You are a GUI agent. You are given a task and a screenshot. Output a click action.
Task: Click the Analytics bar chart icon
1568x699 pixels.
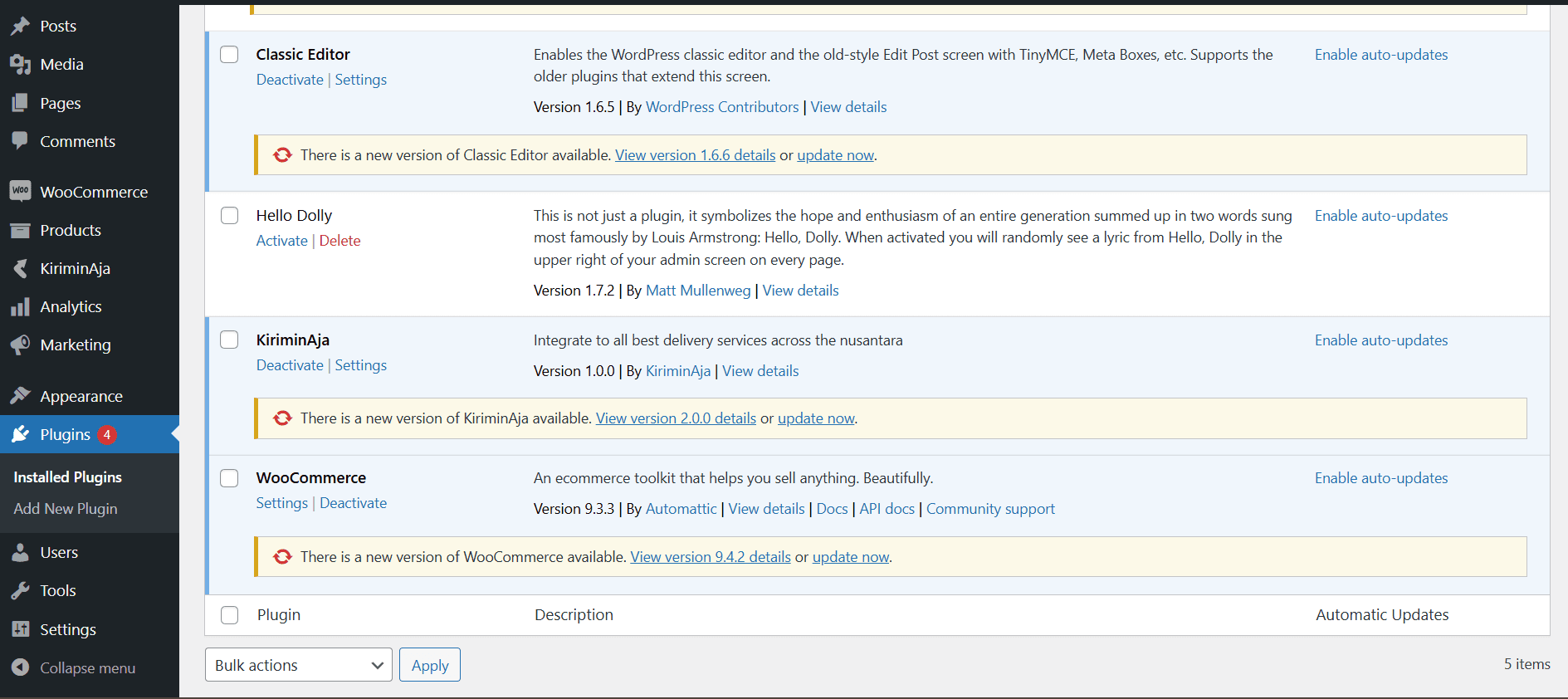(x=20, y=307)
